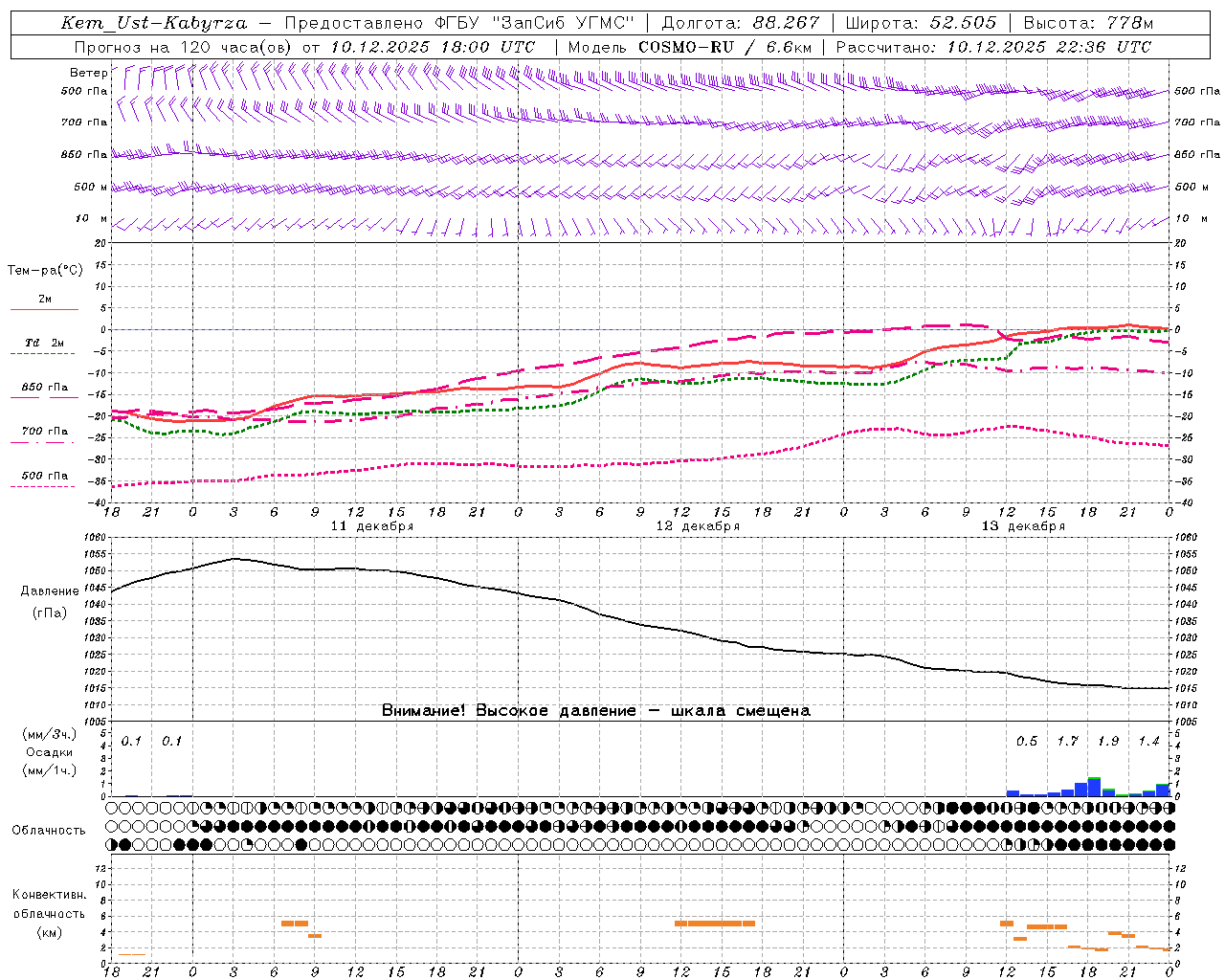
Task: Click the Тем-ра(°C) axis label
Action: [45, 271]
